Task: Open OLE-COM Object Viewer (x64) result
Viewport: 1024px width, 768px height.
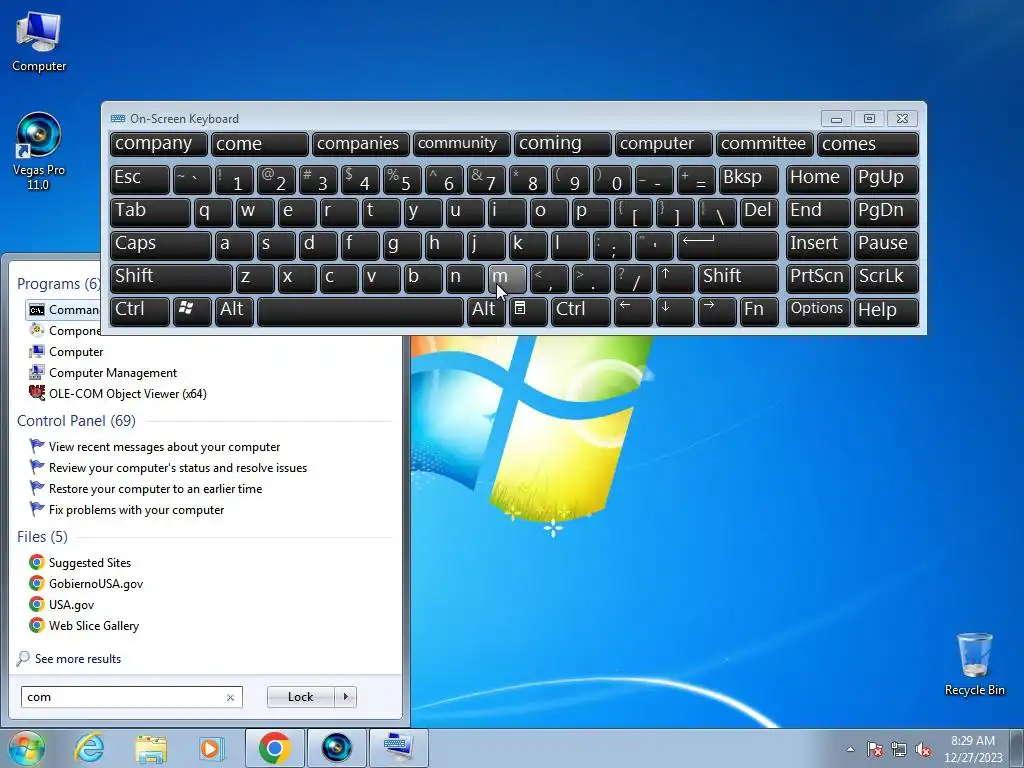Action: [118, 394]
